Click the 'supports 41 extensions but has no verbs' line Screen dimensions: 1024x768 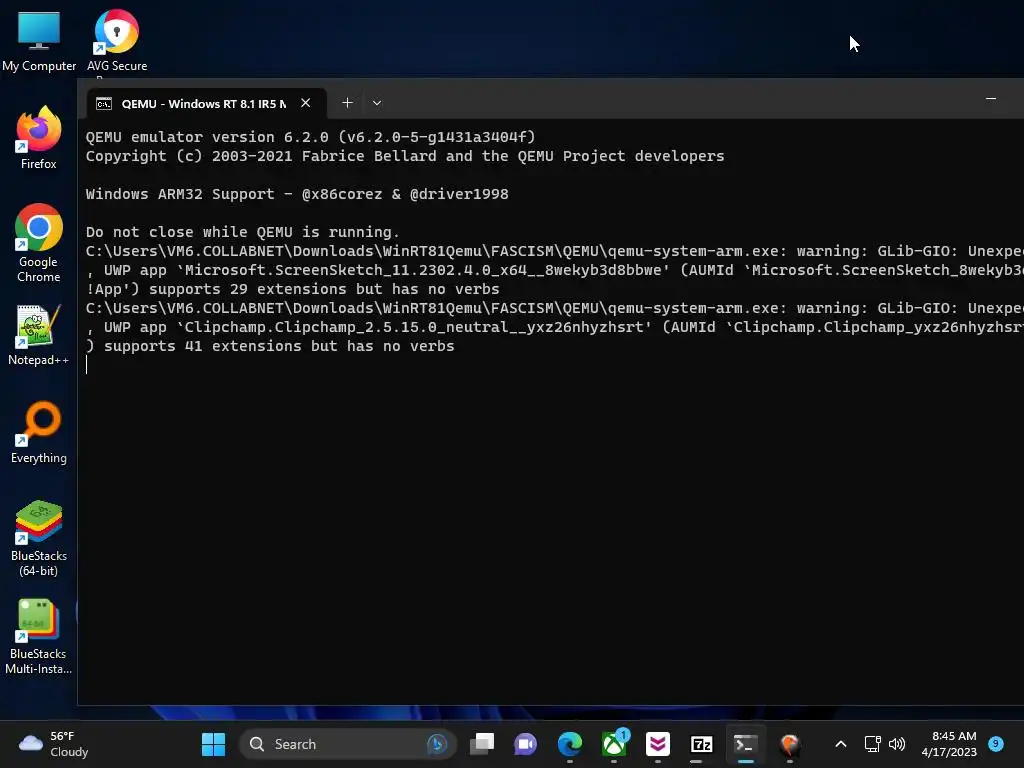pos(270,346)
